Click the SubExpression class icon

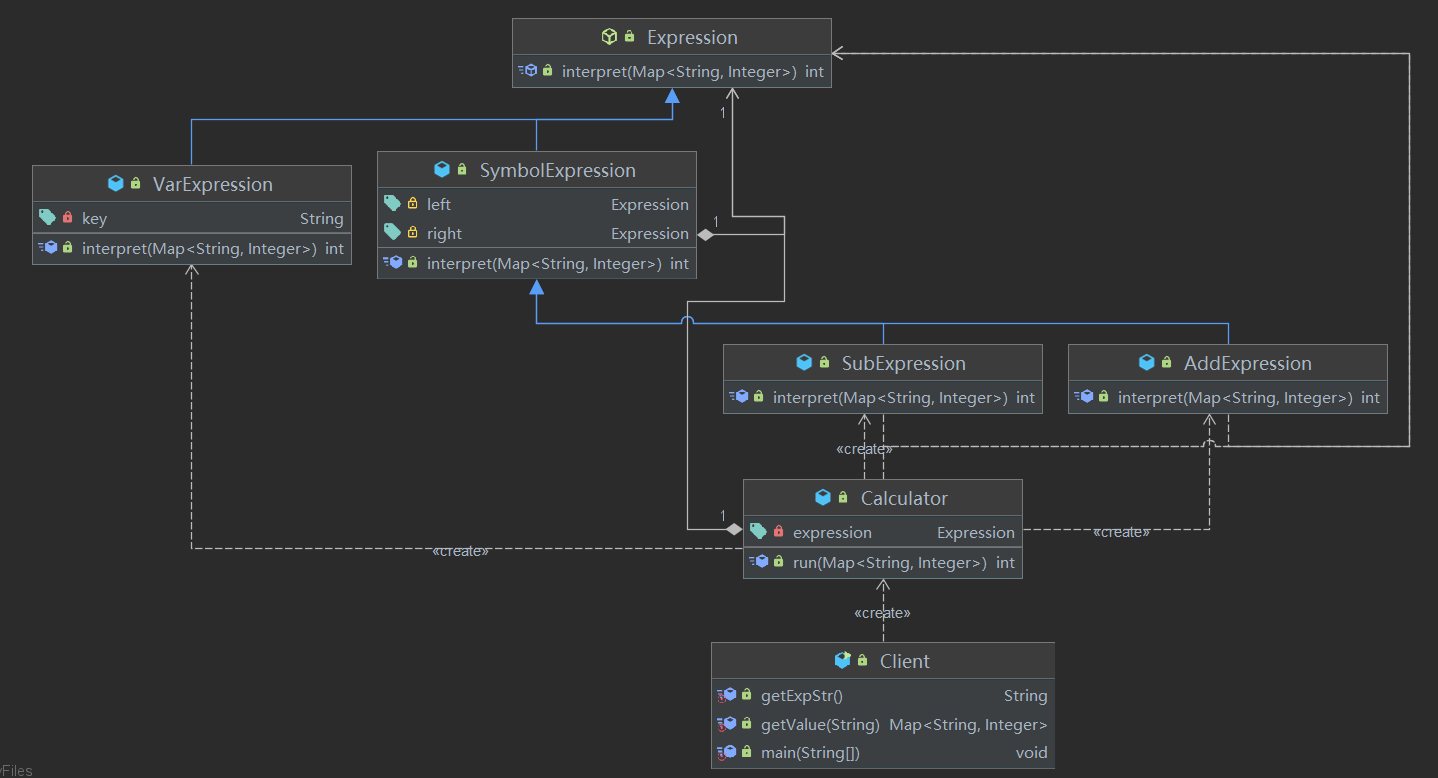(x=804, y=363)
